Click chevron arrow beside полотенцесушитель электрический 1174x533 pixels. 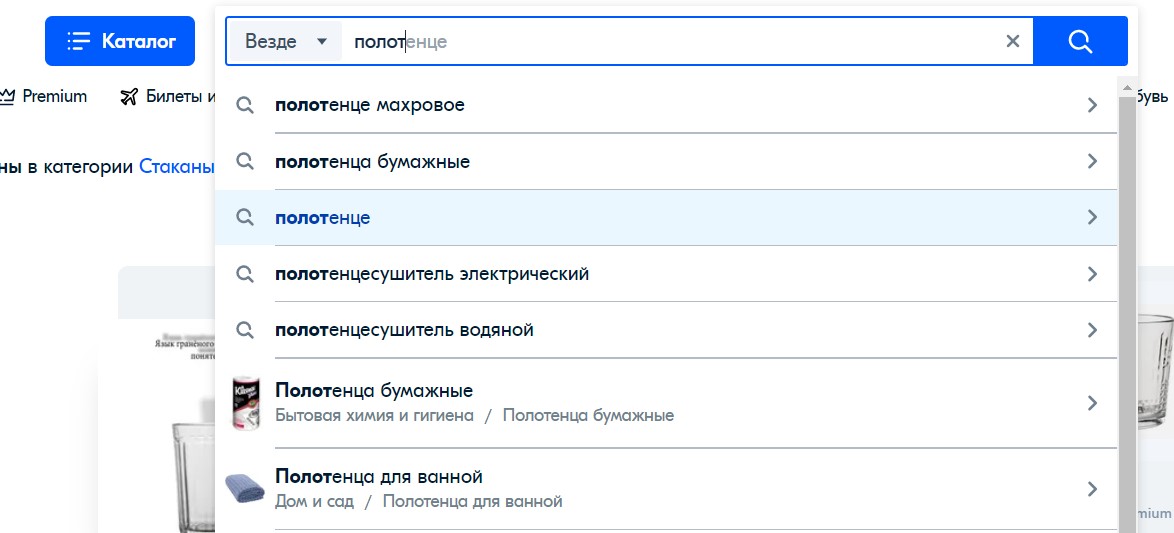point(1092,273)
